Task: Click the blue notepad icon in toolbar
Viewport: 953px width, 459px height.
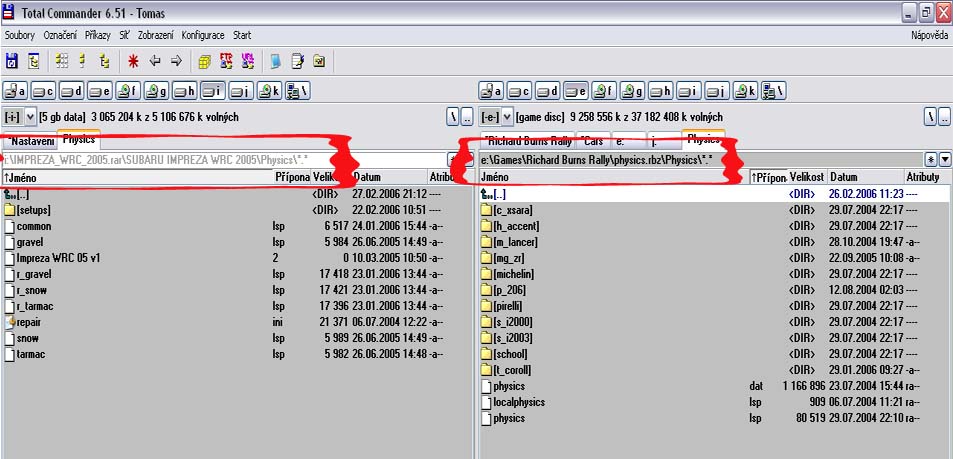Action: coord(276,61)
